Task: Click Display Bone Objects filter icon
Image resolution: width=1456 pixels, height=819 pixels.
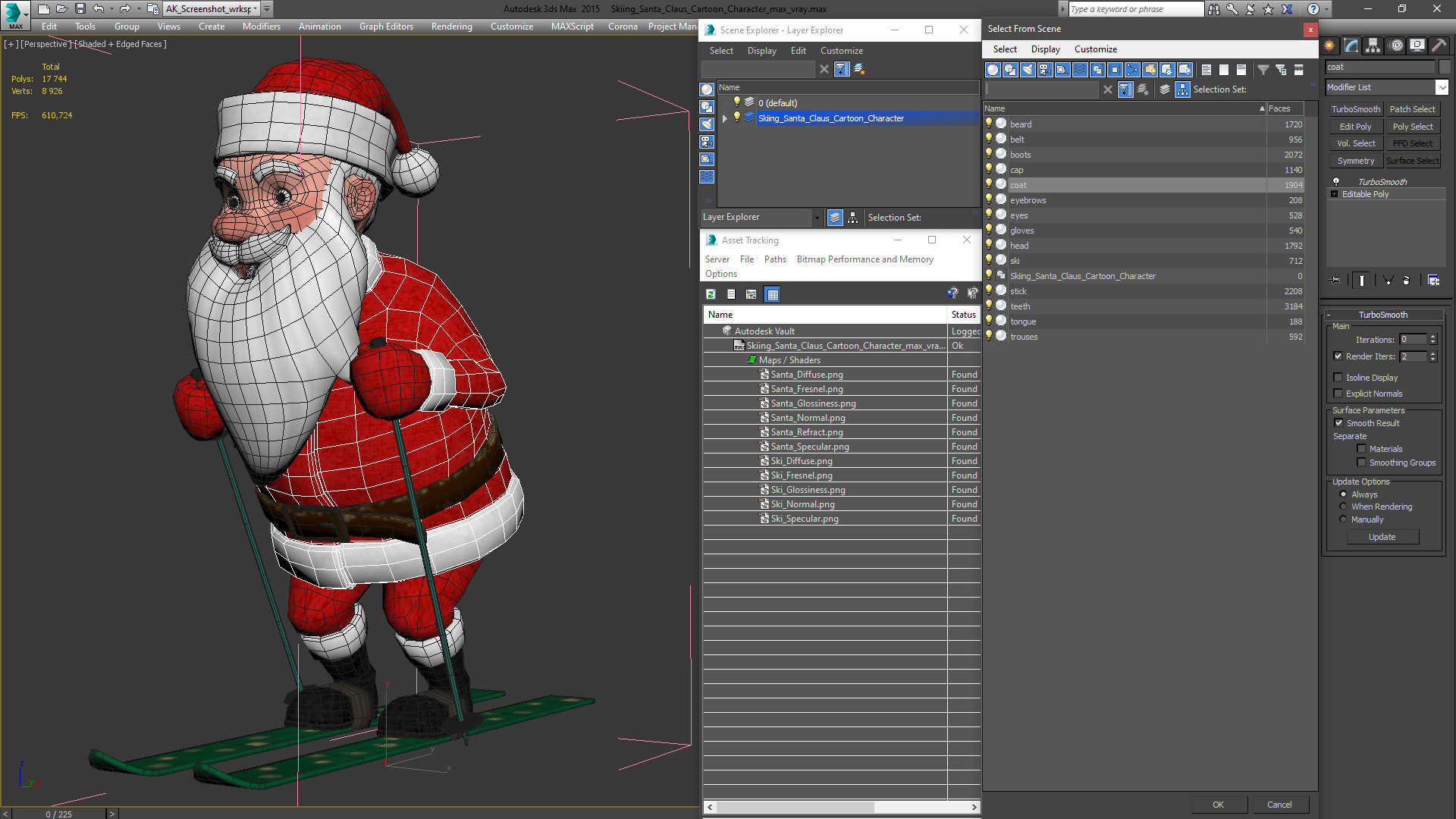Action: (1132, 70)
